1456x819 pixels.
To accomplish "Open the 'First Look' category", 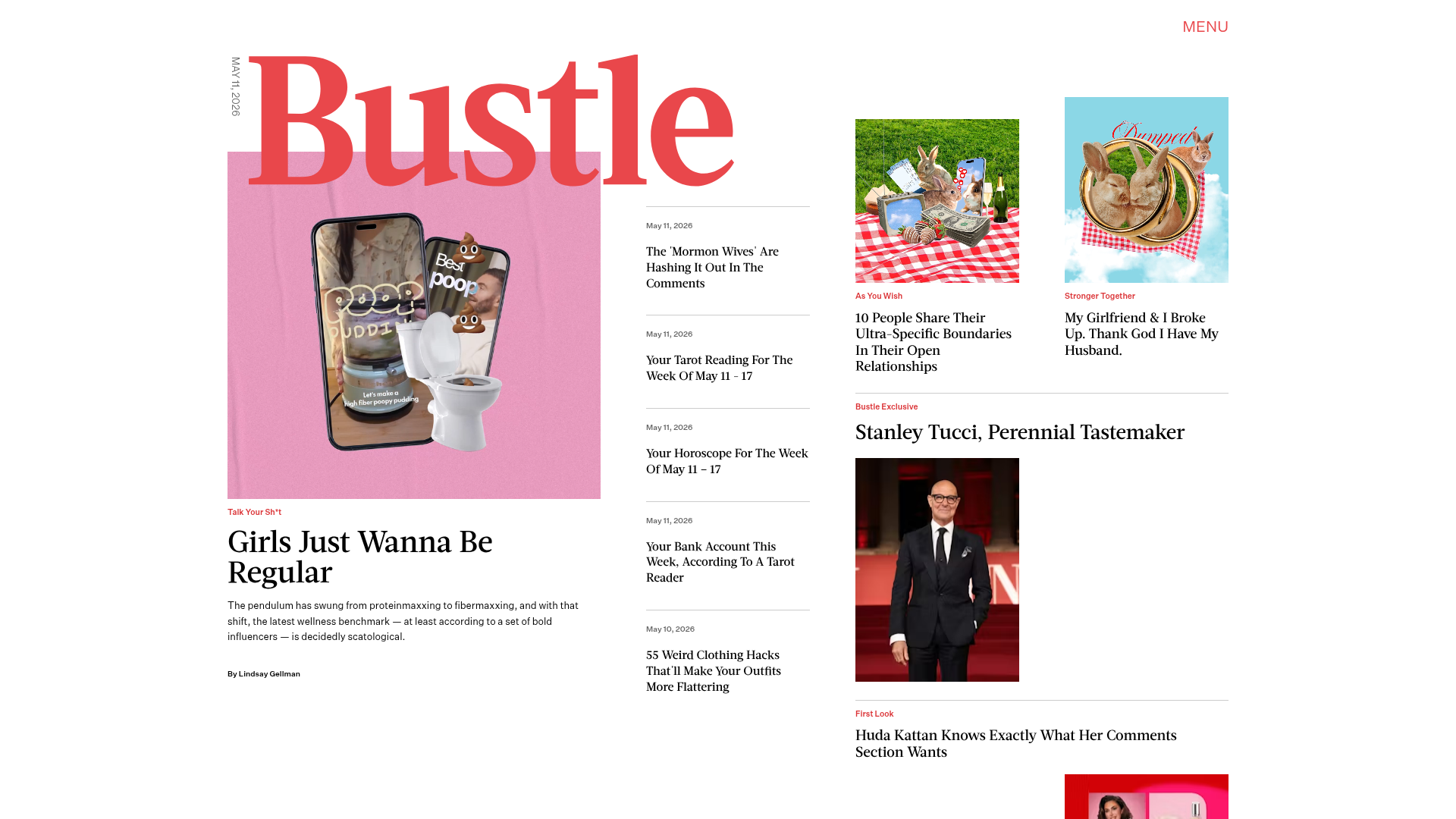I will pyautogui.click(x=874, y=714).
